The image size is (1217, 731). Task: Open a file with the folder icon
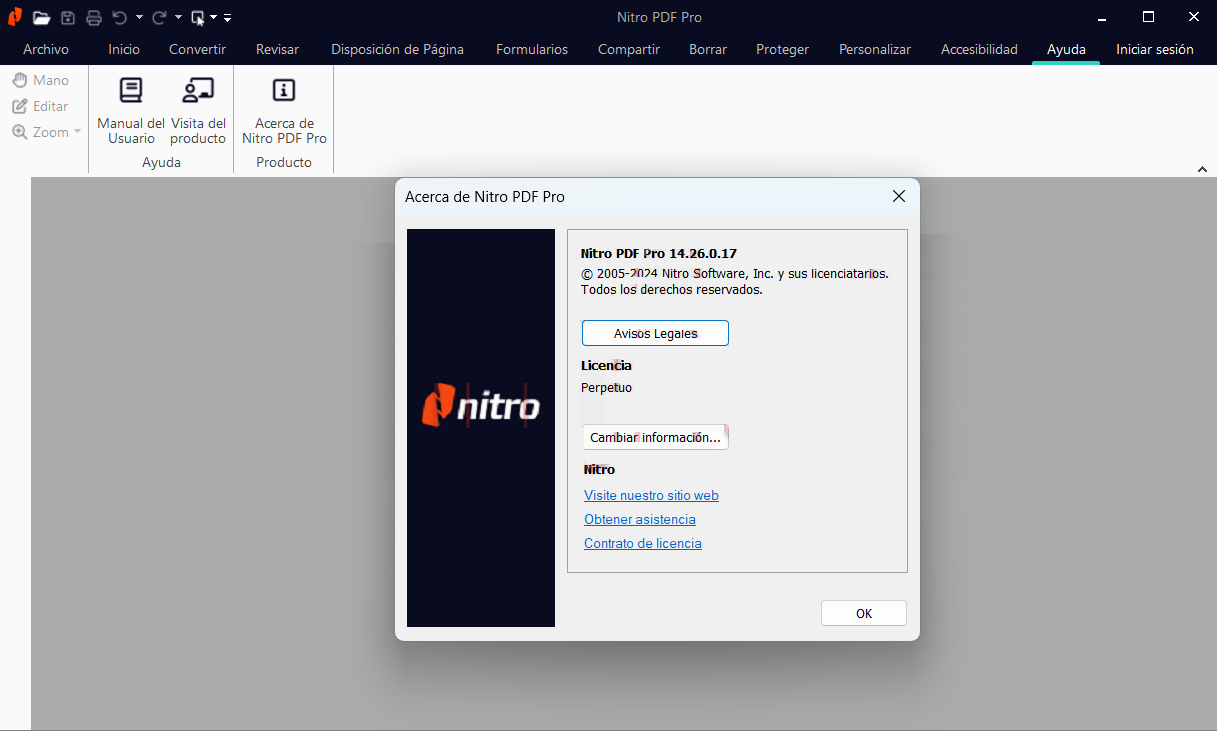pos(41,17)
